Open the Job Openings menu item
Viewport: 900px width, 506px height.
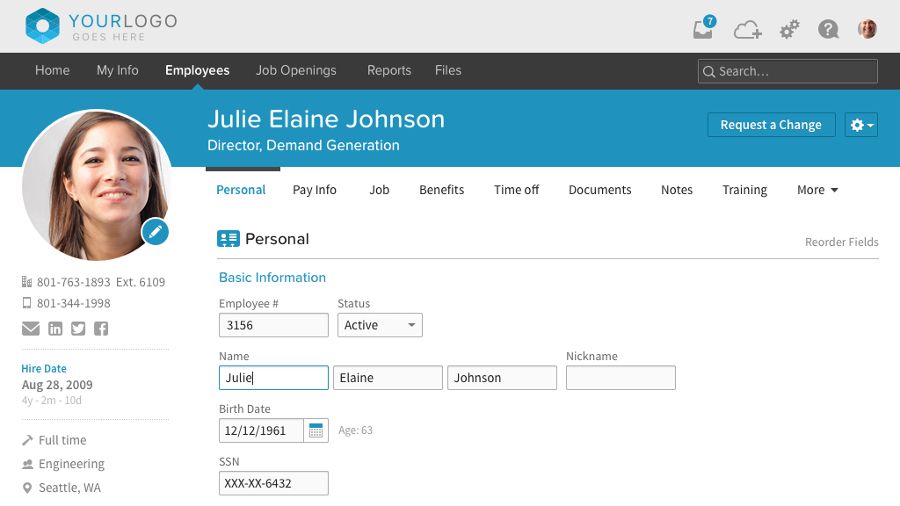296,70
